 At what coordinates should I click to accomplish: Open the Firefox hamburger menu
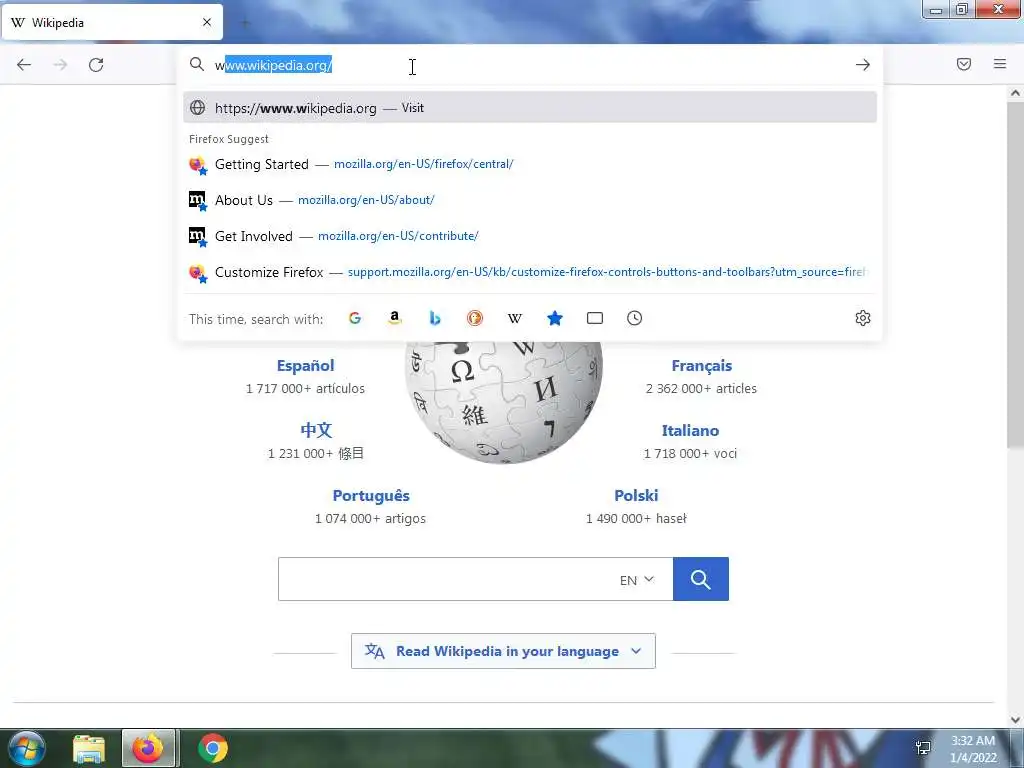click(1000, 64)
